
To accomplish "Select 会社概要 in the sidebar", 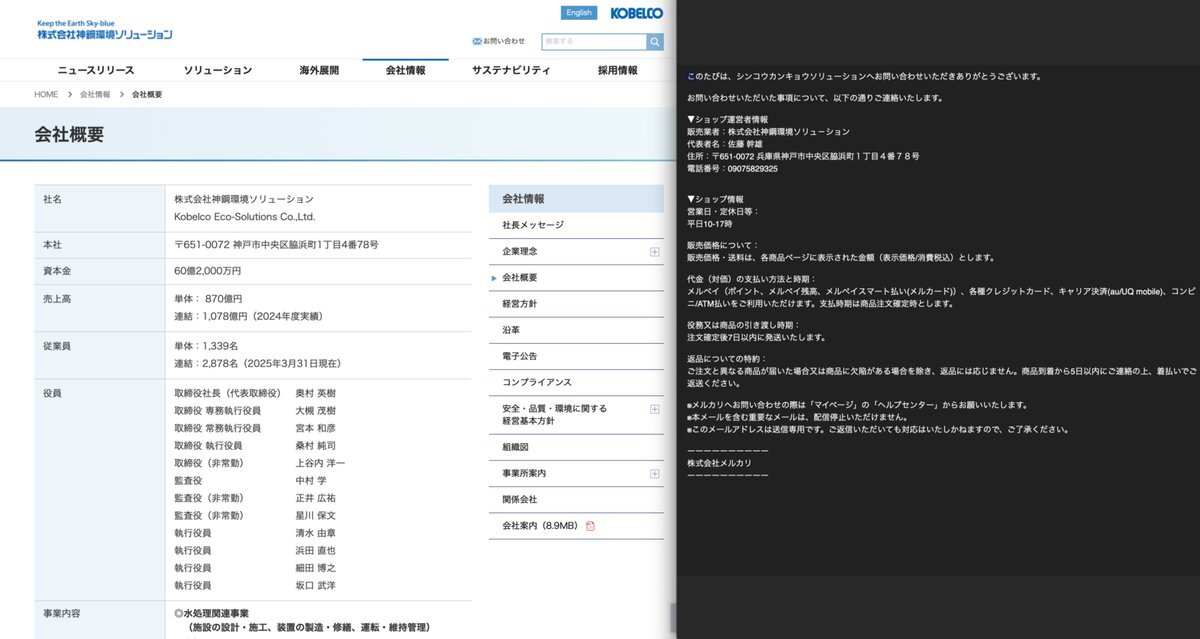I will [520, 278].
